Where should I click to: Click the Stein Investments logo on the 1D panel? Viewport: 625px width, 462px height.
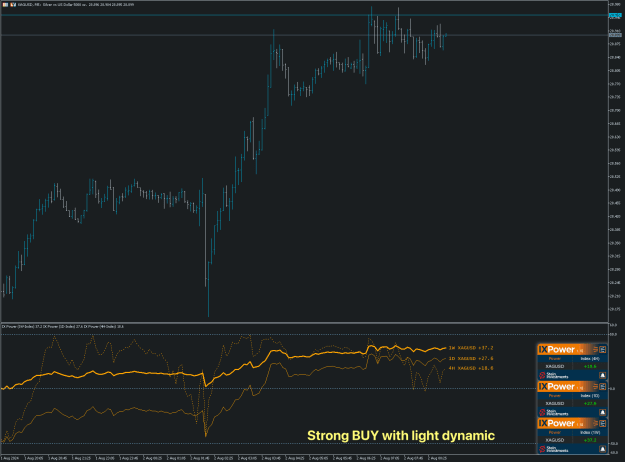coord(554,413)
